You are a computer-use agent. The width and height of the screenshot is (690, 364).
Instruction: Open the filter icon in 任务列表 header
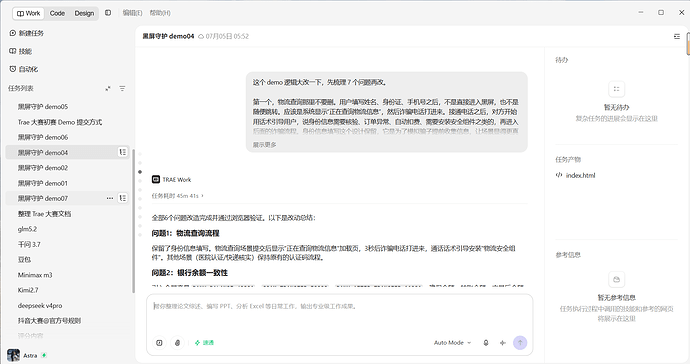122,88
